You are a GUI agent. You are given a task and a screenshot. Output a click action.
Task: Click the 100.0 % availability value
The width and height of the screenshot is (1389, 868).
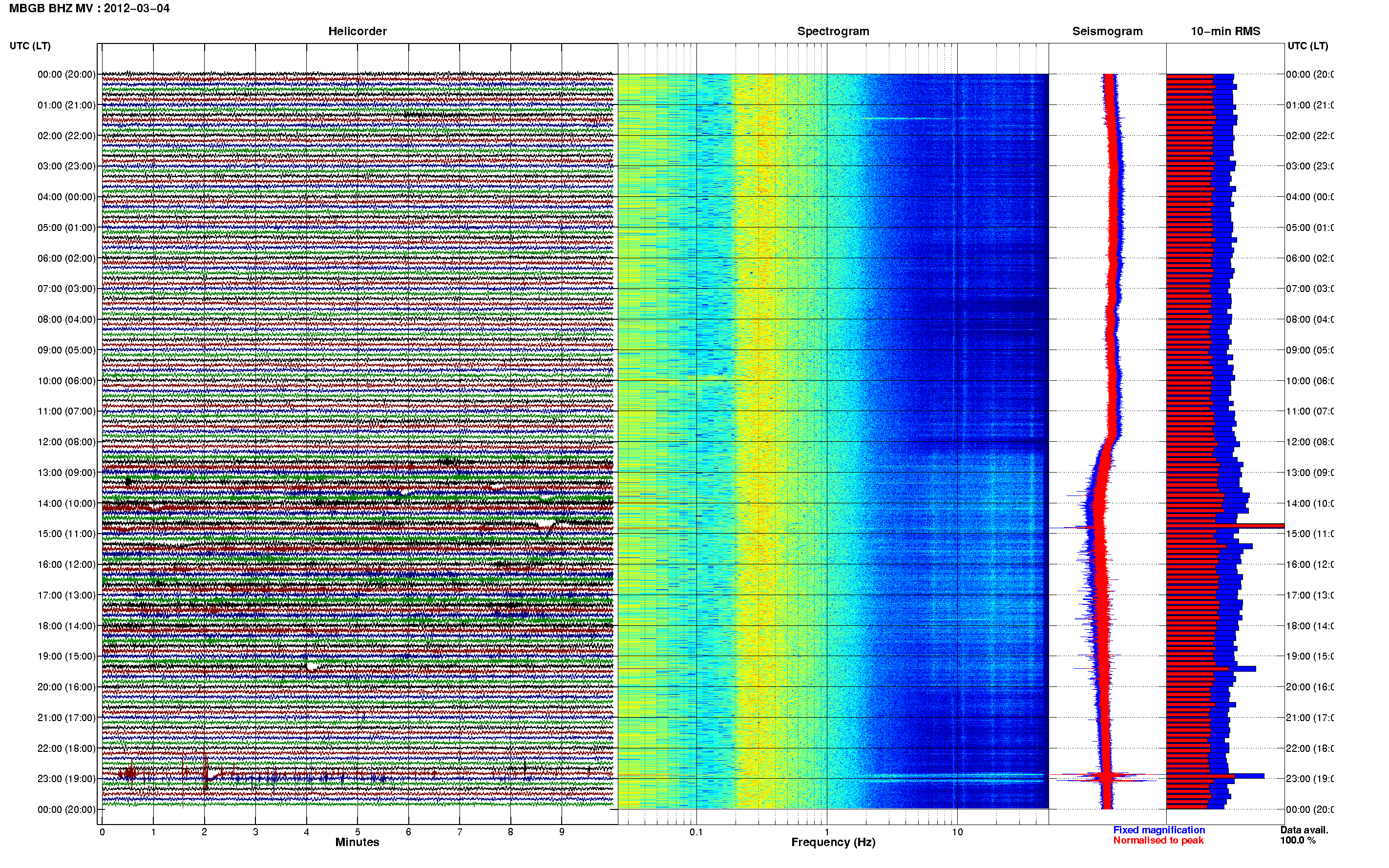click(x=1298, y=841)
